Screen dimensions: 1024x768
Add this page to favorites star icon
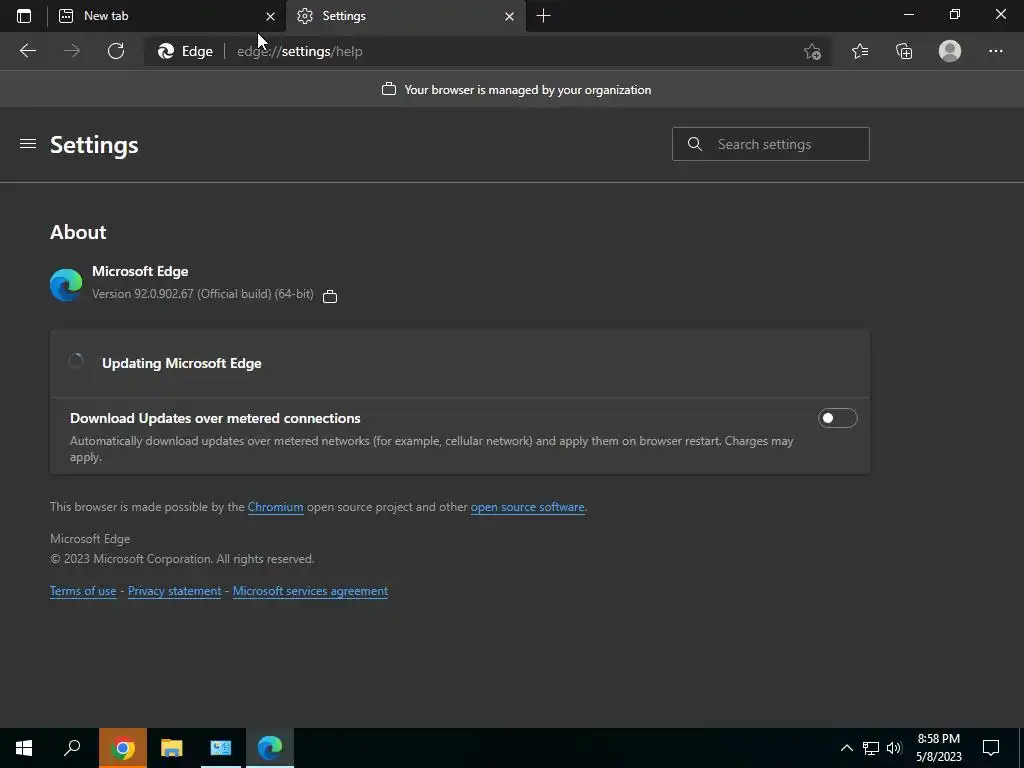click(x=812, y=52)
